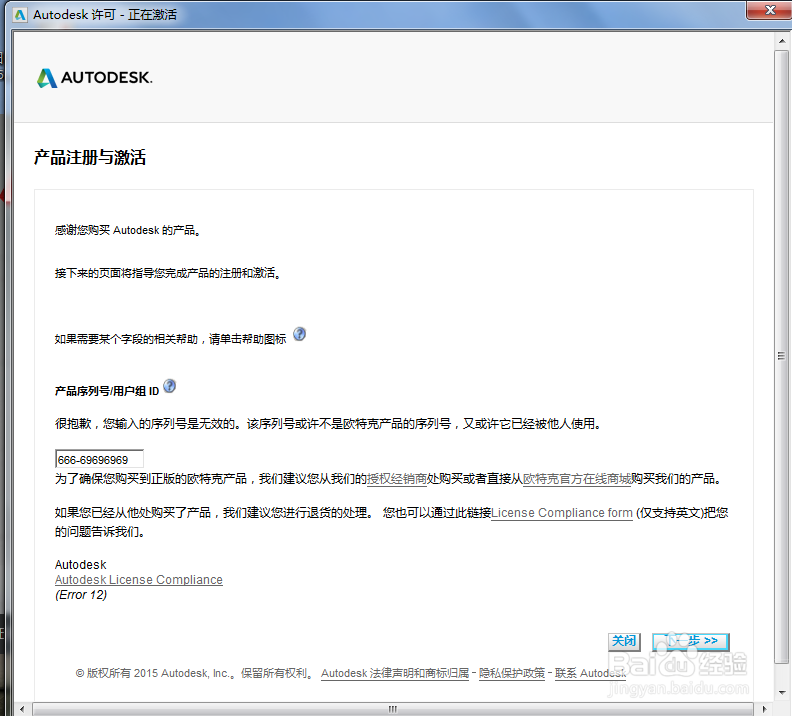Screen dimensions: 792x716
Task: Click the help icon beside the field help sentence
Action: click(300, 334)
